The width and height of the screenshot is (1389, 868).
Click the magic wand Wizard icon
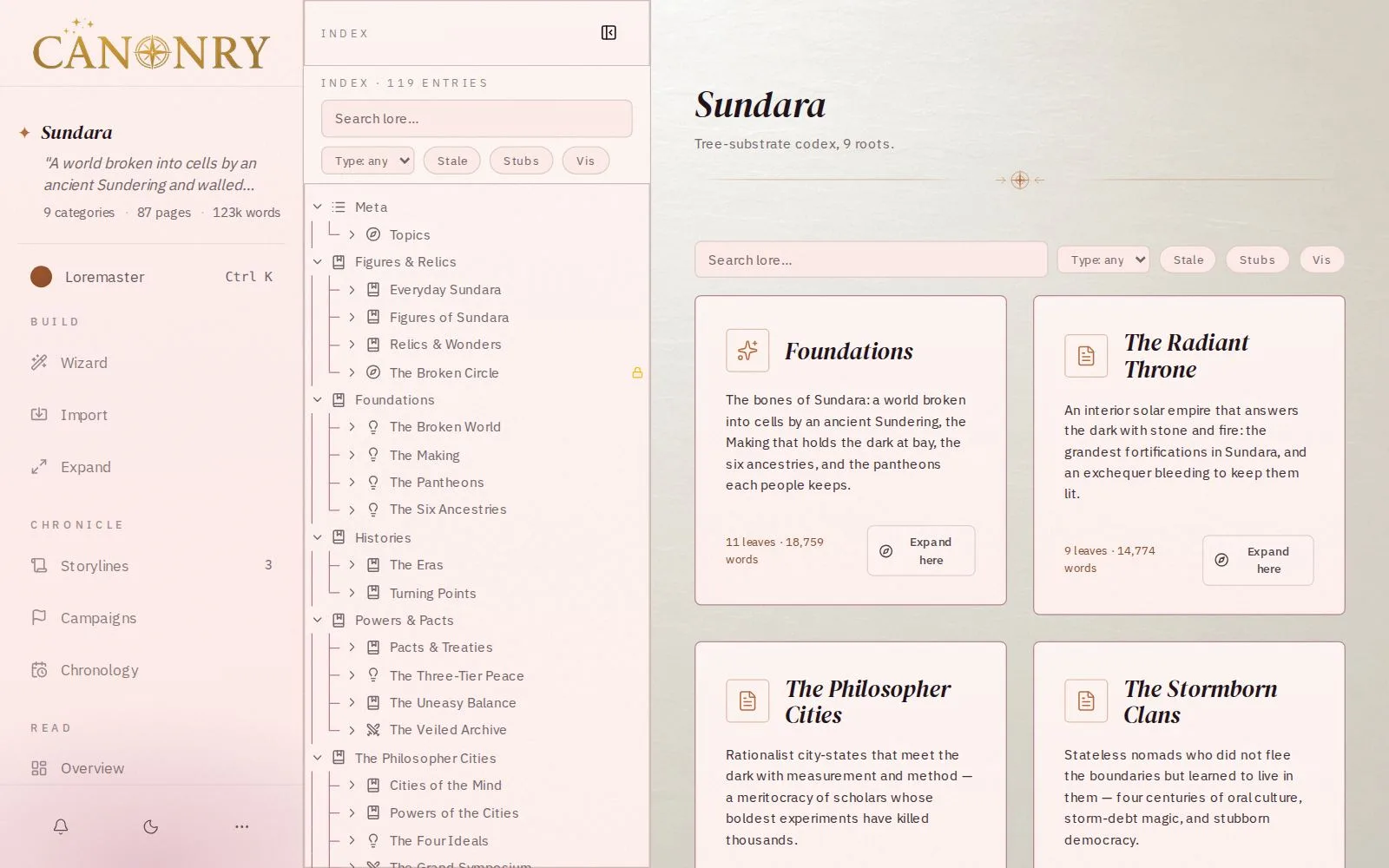(39, 363)
